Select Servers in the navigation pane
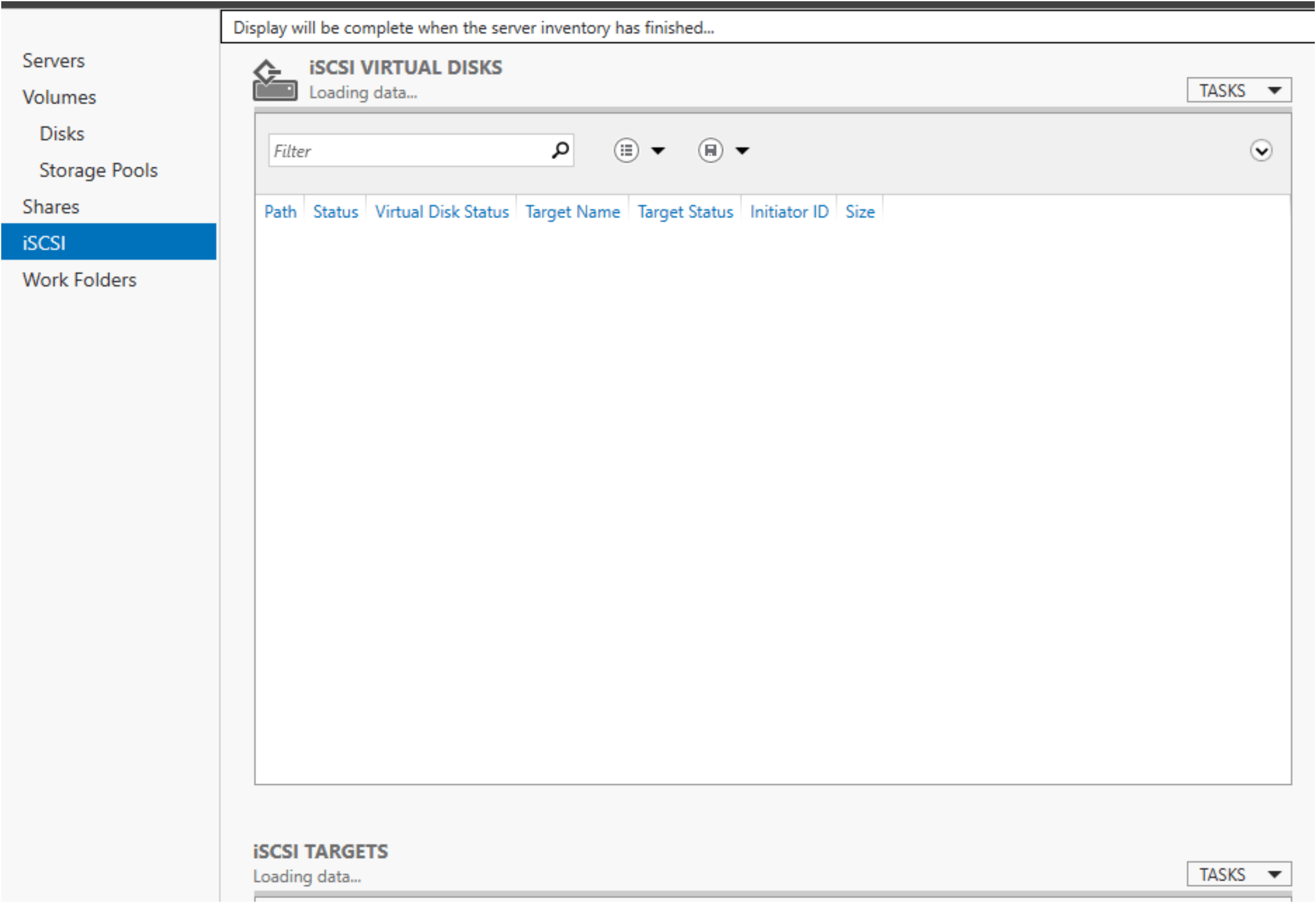Screen dimensions: 1316x903 [54, 61]
